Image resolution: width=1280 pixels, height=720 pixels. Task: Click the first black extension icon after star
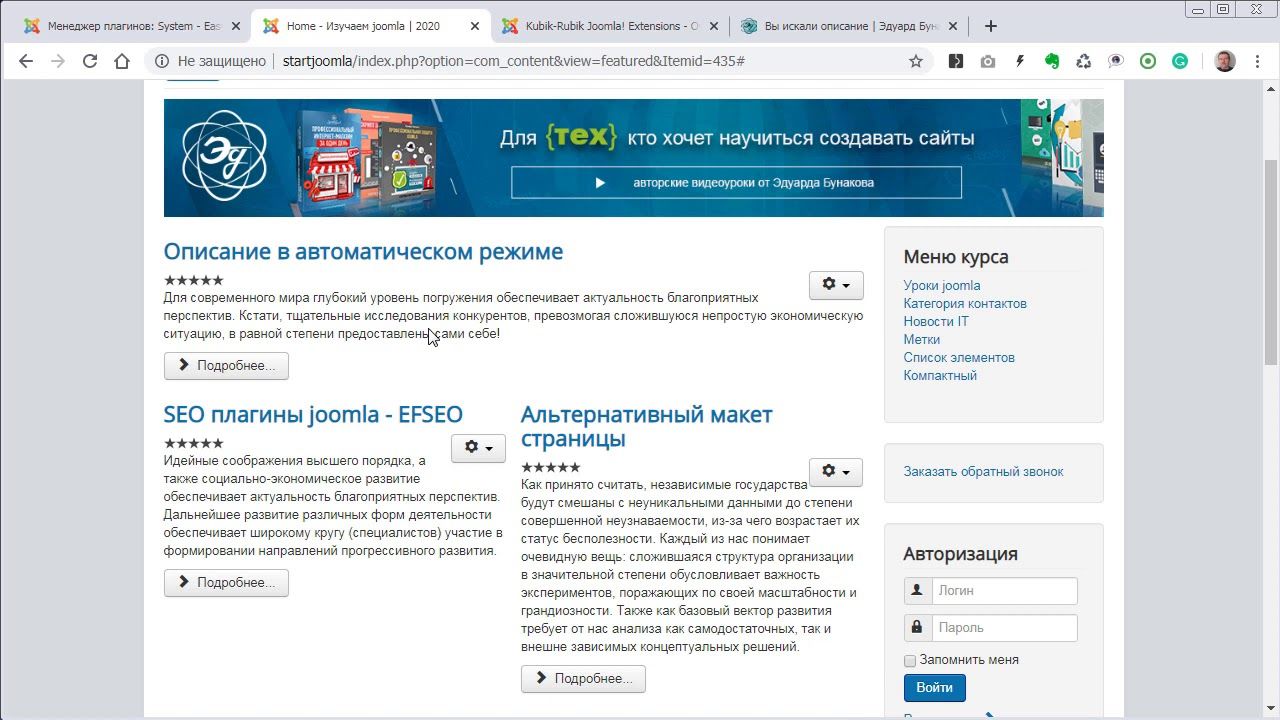[x=956, y=61]
